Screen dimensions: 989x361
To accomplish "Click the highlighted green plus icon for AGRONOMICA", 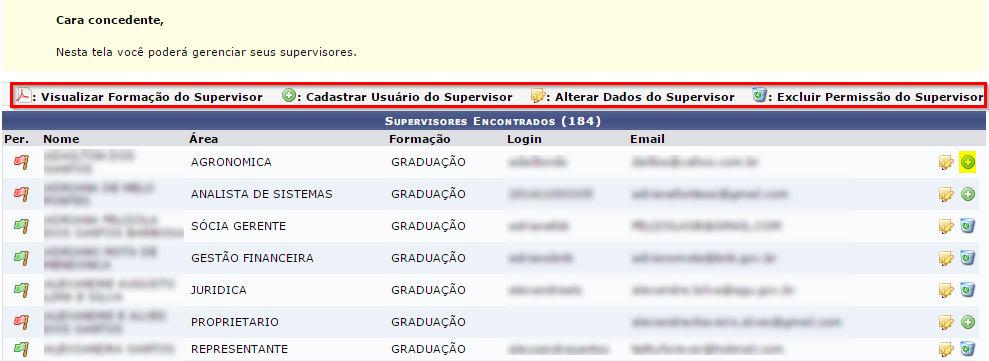I will pos(968,162).
